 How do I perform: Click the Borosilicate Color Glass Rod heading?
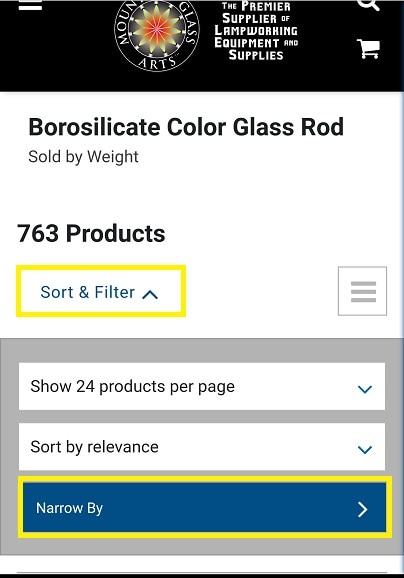(x=186, y=127)
